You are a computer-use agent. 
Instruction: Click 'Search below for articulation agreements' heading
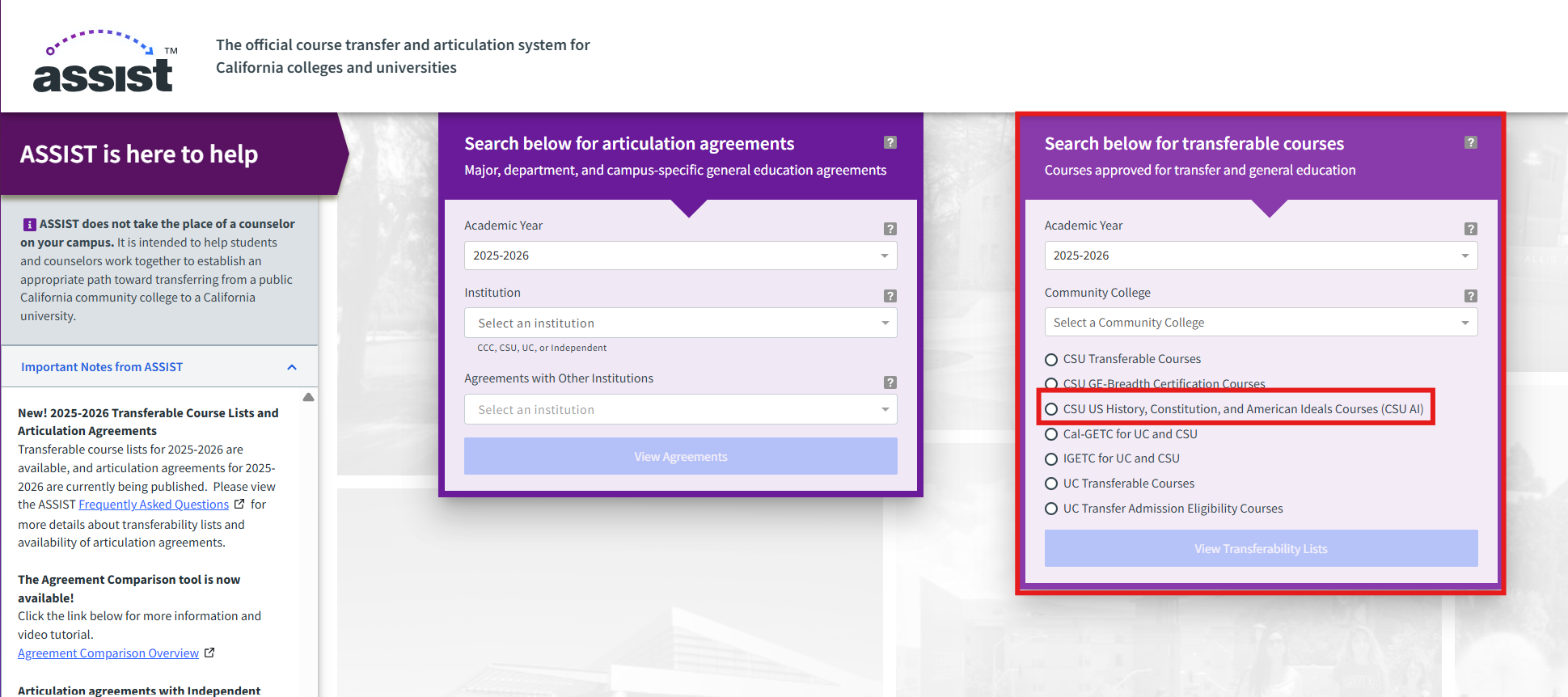tap(629, 143)
